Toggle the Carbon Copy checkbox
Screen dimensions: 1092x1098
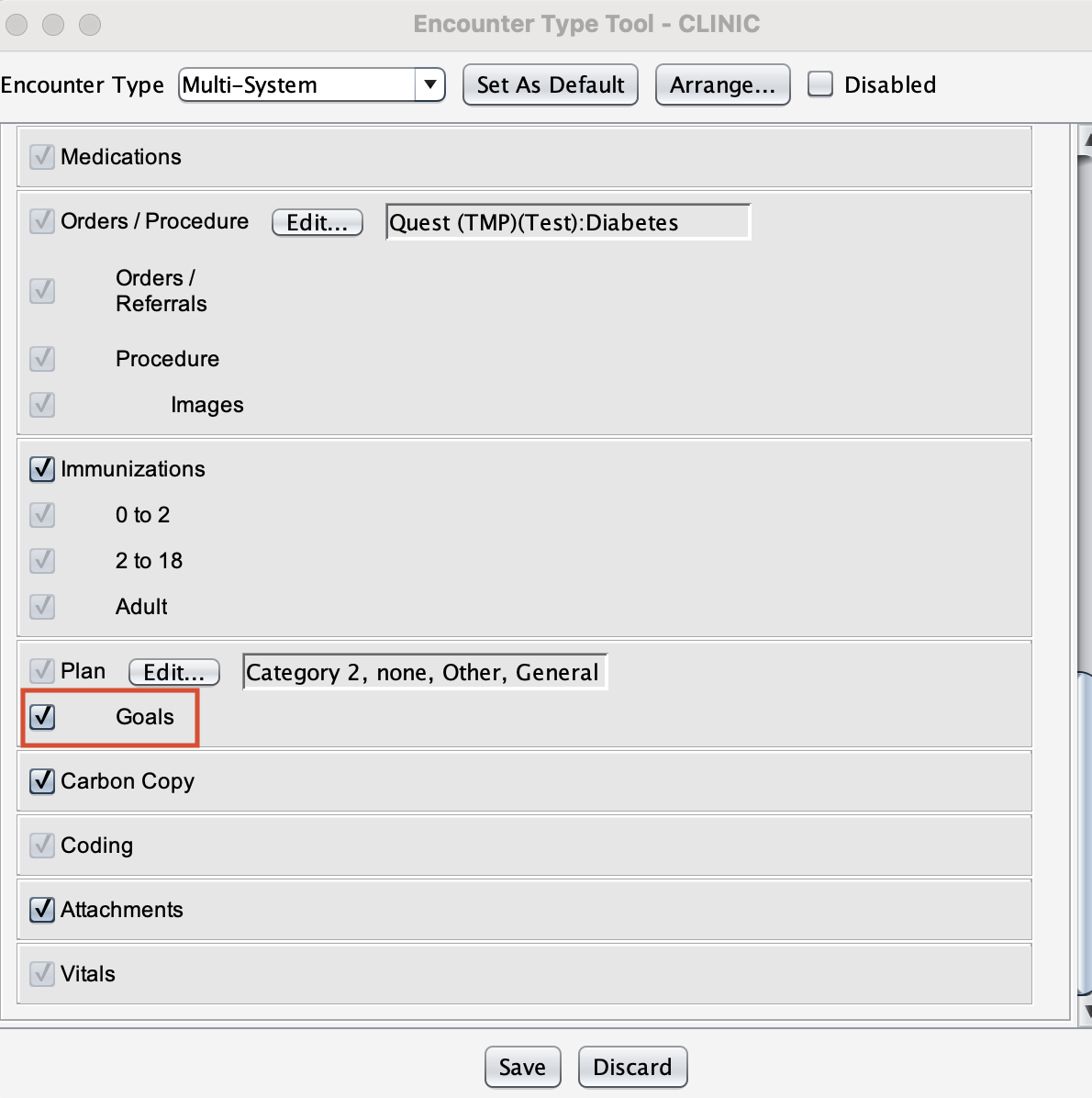pyautogui.click(x=42, y=781)
